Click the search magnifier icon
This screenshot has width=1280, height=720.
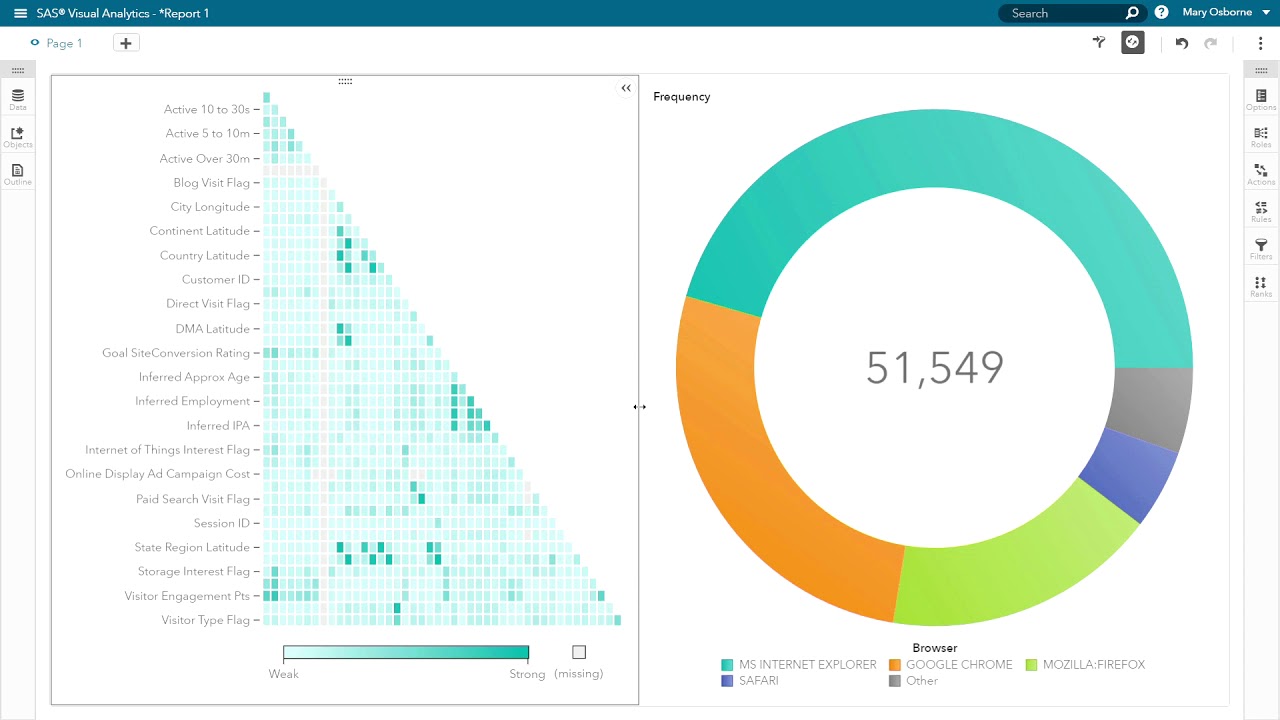pyautogui.click(x=1132, y=13)
